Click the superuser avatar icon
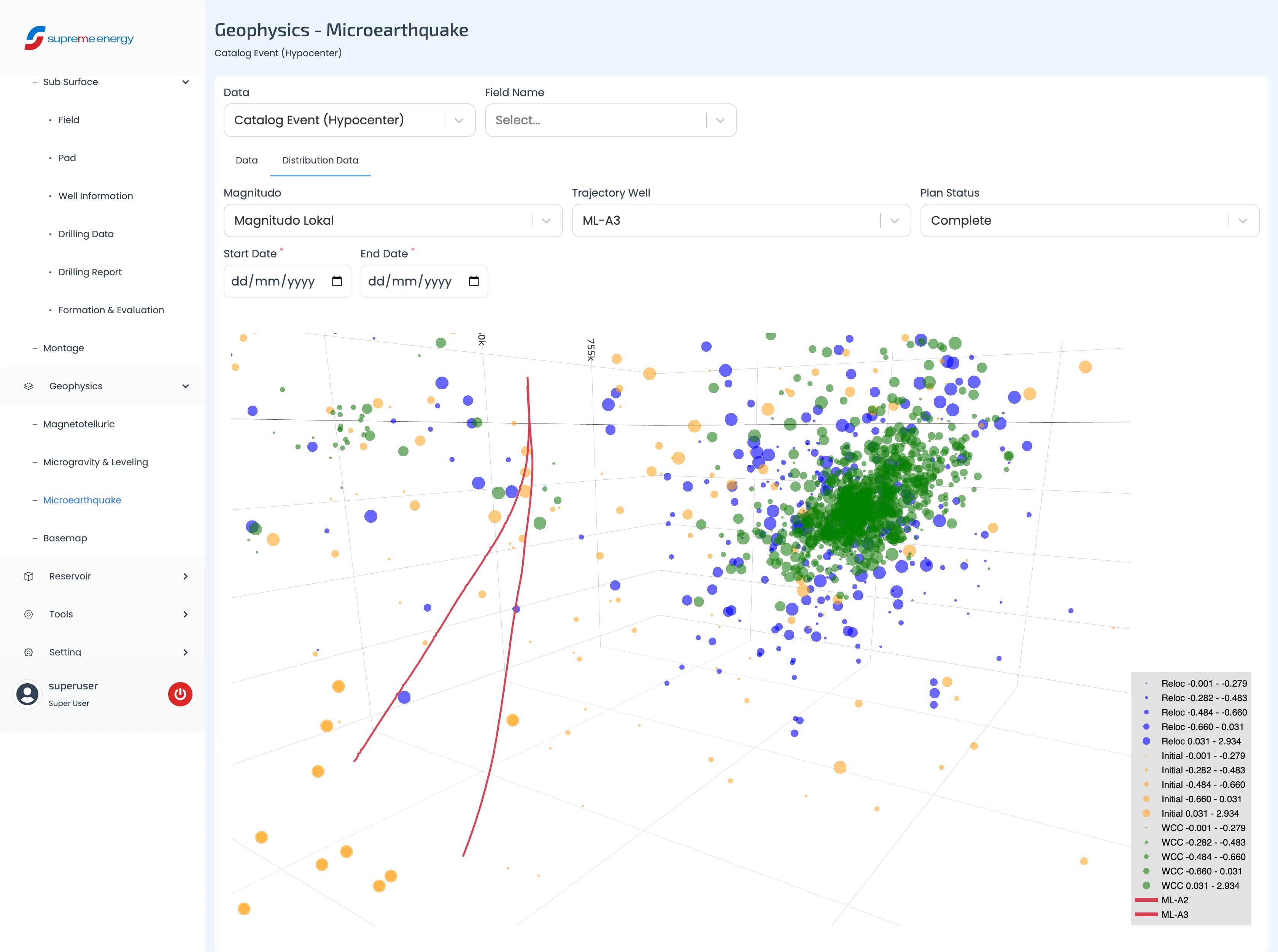Viewport: 1278px width, 952px height. [27, 694]
